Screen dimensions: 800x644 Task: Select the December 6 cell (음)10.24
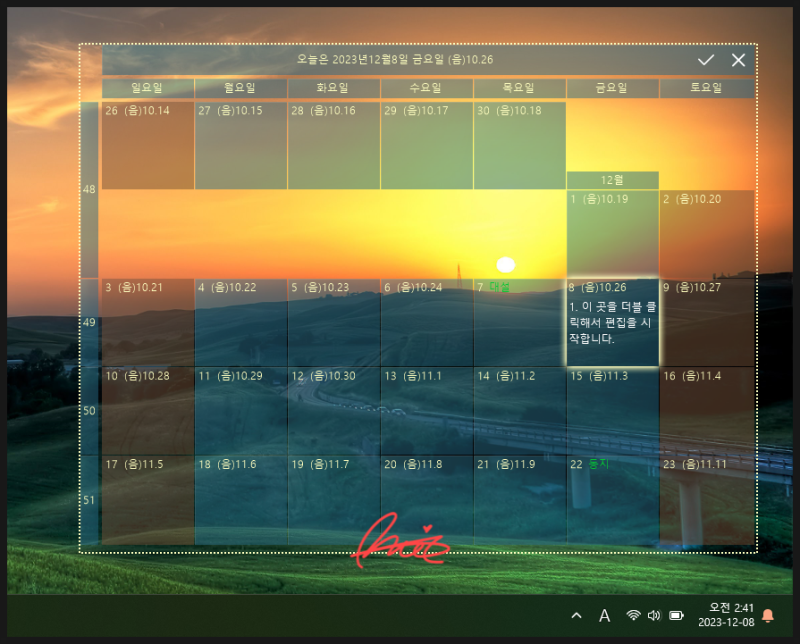point(427,323)
